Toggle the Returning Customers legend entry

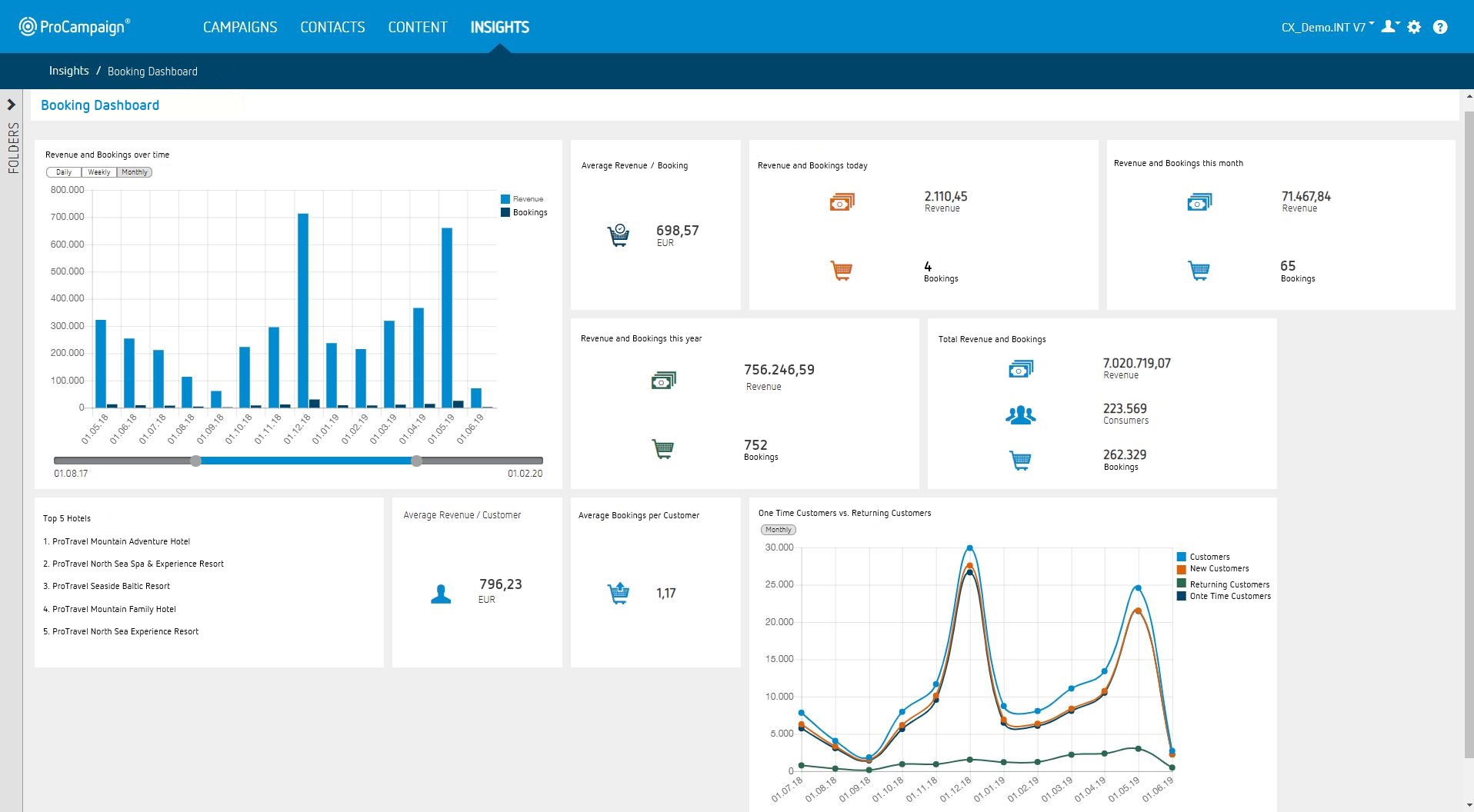(x=1229, y=584)
